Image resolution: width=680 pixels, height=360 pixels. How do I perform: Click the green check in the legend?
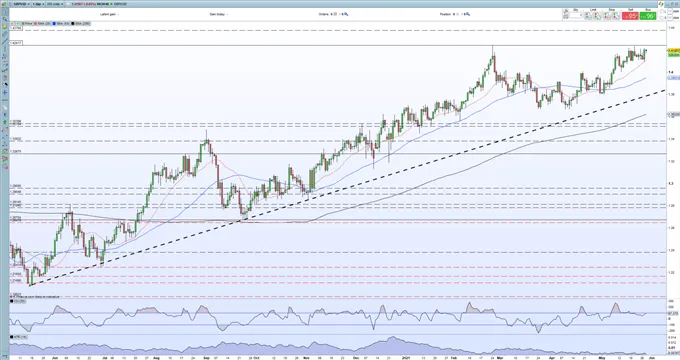point(17,23)
